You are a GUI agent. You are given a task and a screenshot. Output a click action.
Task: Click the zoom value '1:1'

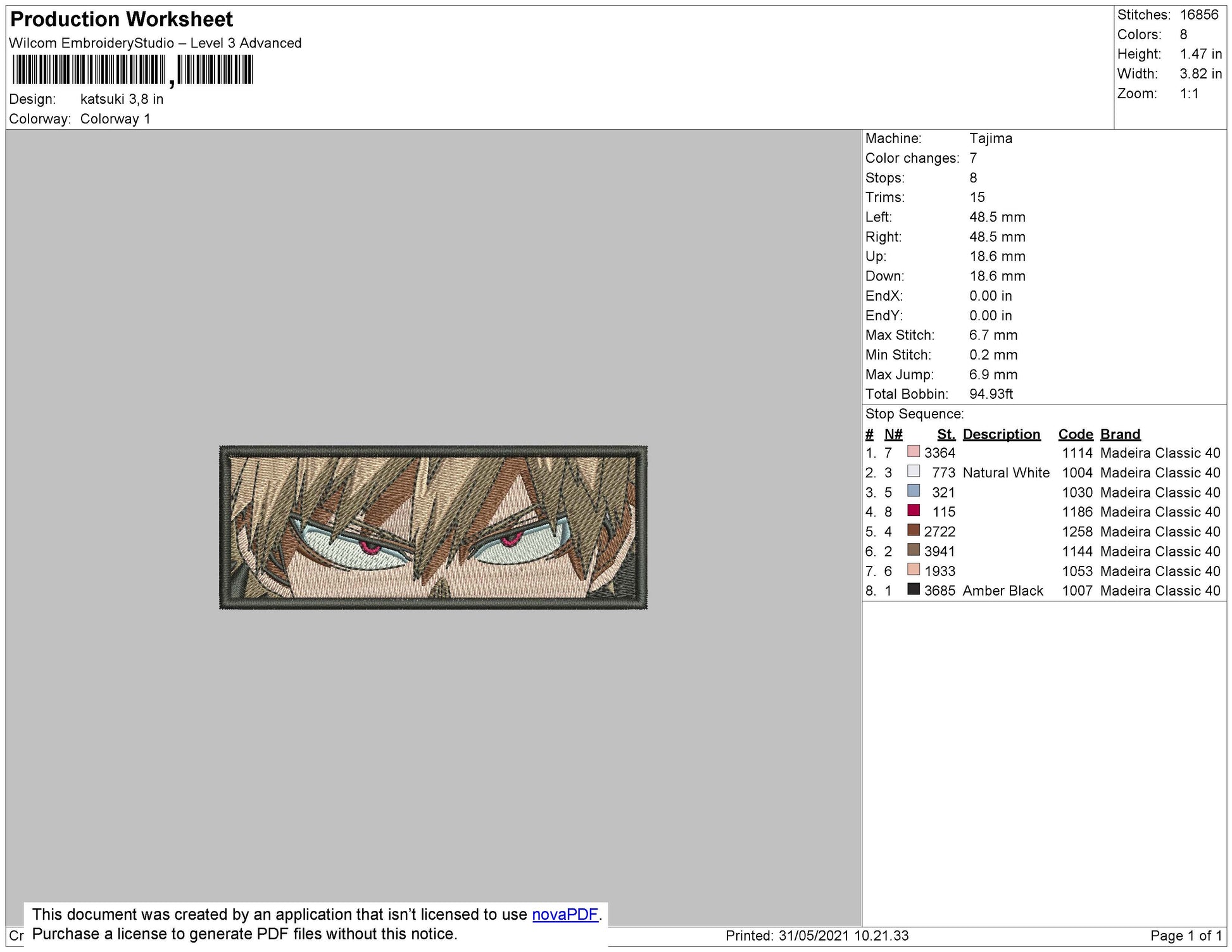tap(1189, 94)
